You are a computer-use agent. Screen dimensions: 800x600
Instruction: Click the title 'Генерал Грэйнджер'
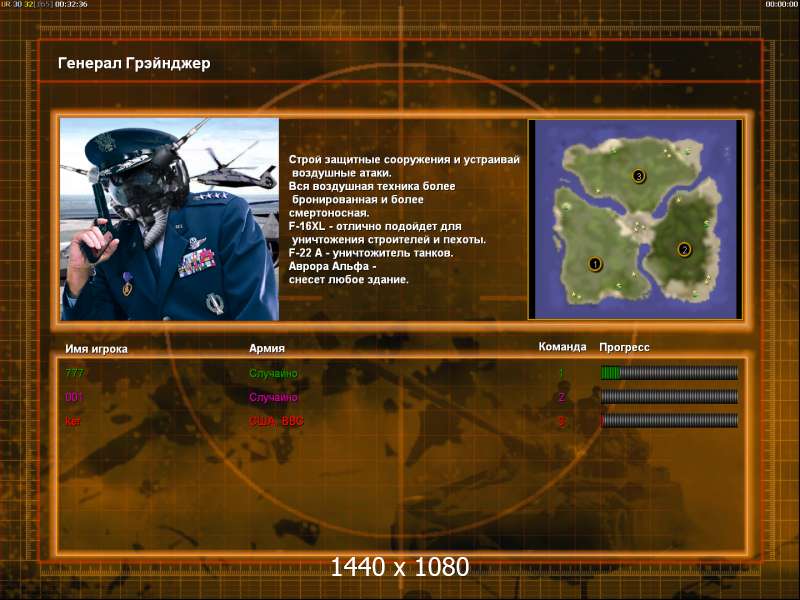point(134,63)
